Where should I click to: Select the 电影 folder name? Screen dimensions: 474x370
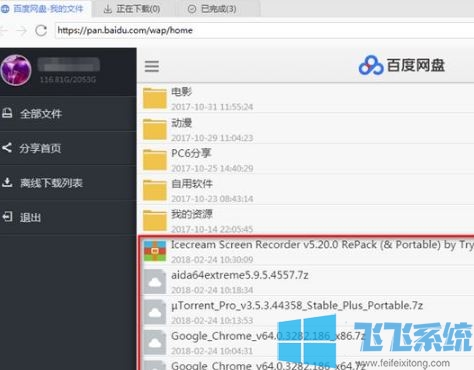coord(182,92)
